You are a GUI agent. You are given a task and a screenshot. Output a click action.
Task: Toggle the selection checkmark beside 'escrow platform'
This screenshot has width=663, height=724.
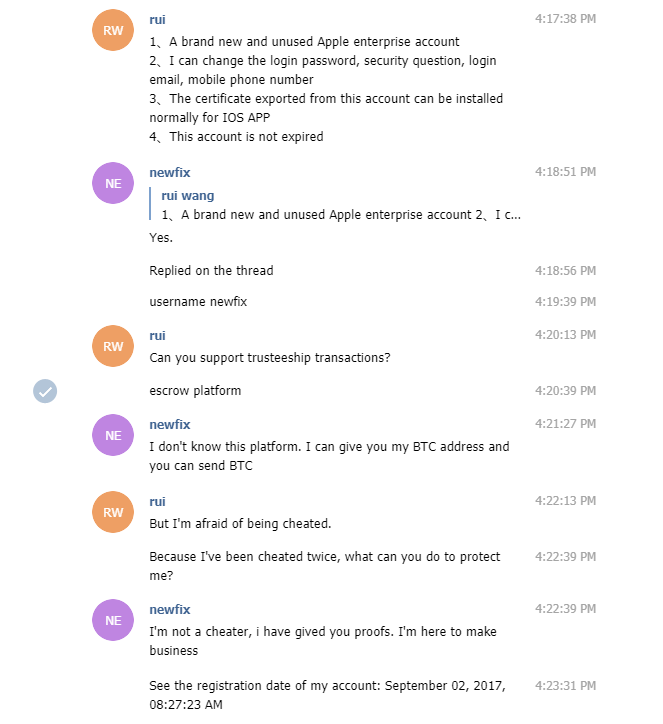pyautogui.click(x=45, y=391)
